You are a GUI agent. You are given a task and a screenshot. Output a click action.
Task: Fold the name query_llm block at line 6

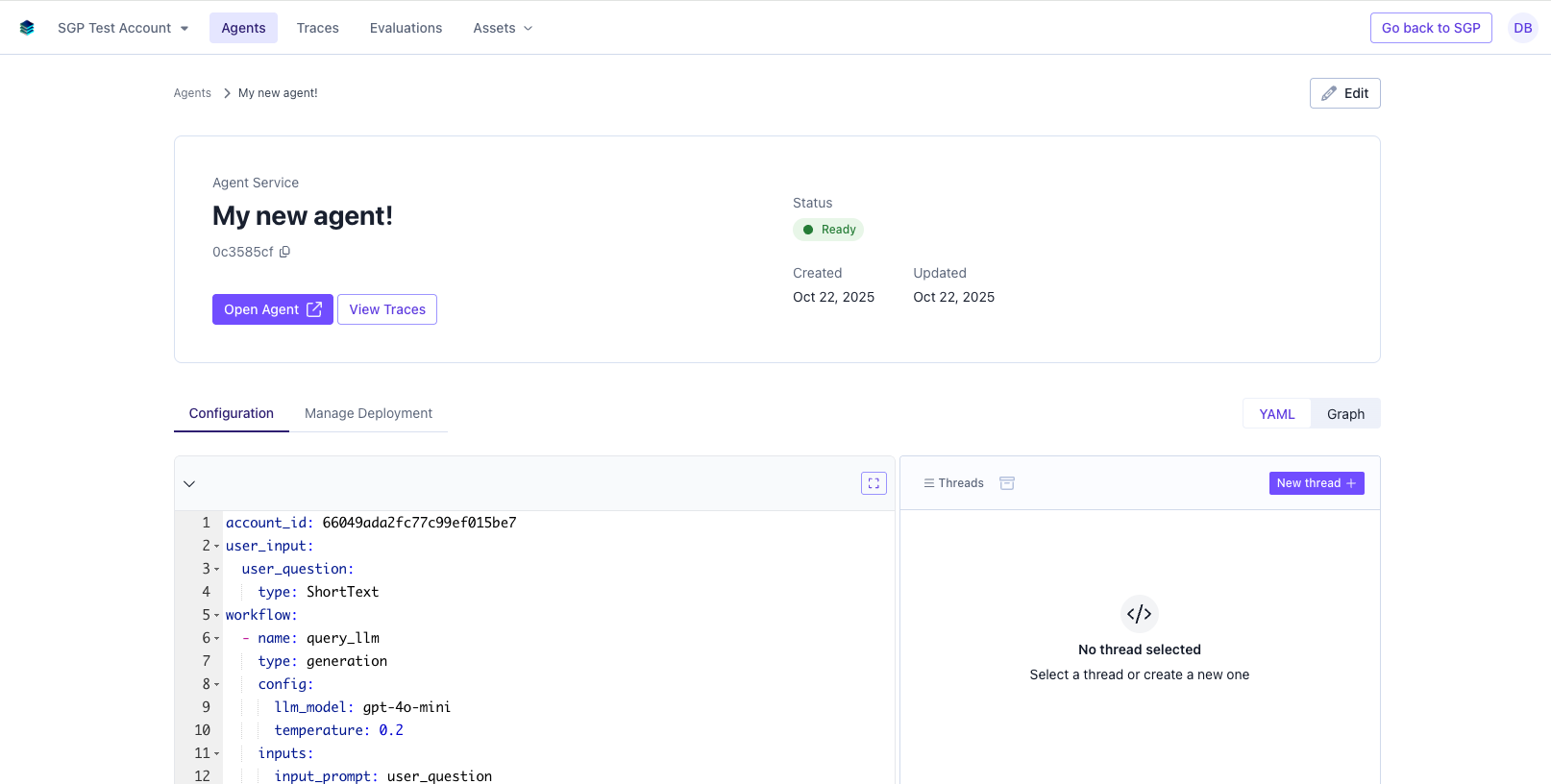pos(216,639)
